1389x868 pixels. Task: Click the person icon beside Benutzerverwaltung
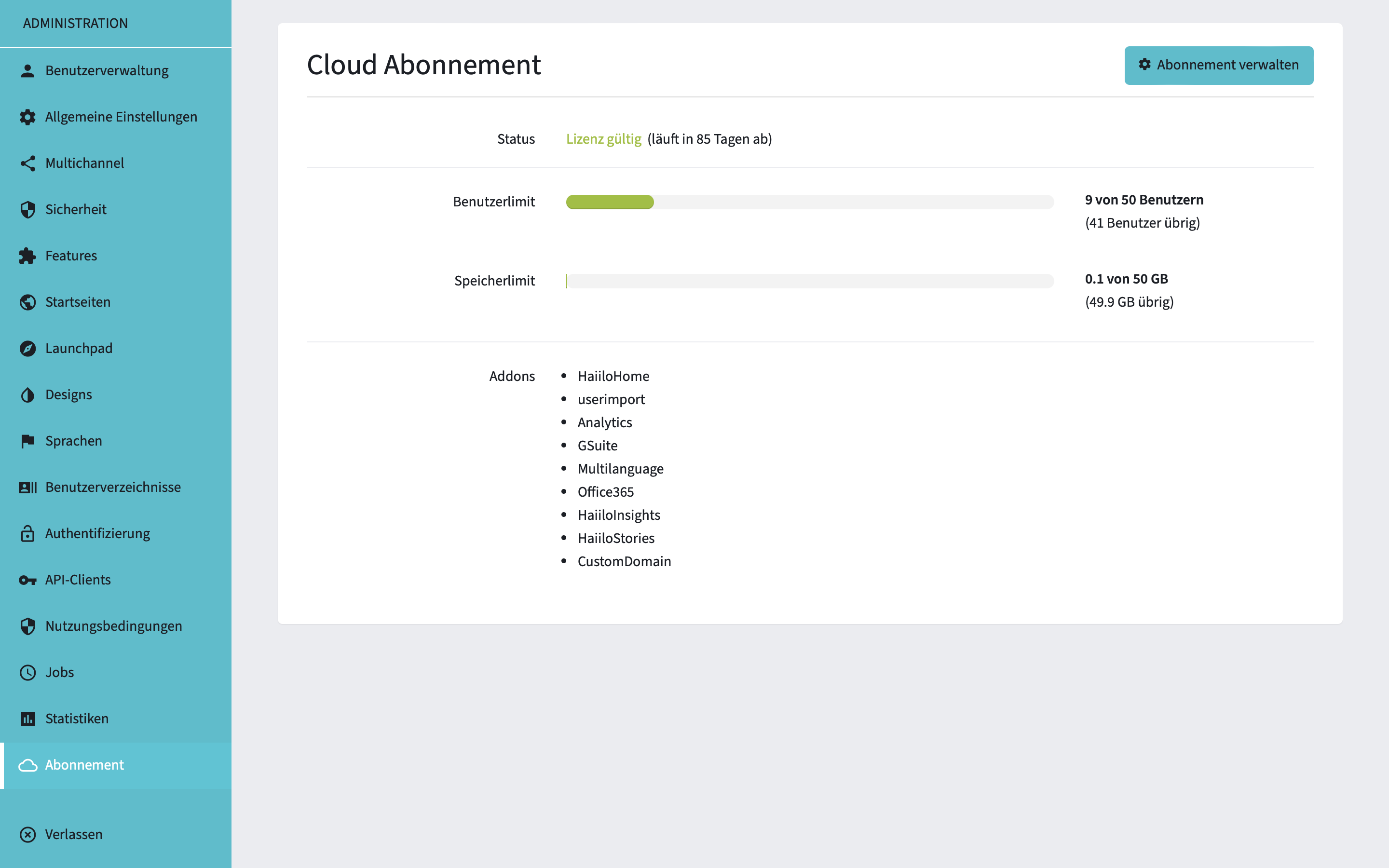click(27, 70)
